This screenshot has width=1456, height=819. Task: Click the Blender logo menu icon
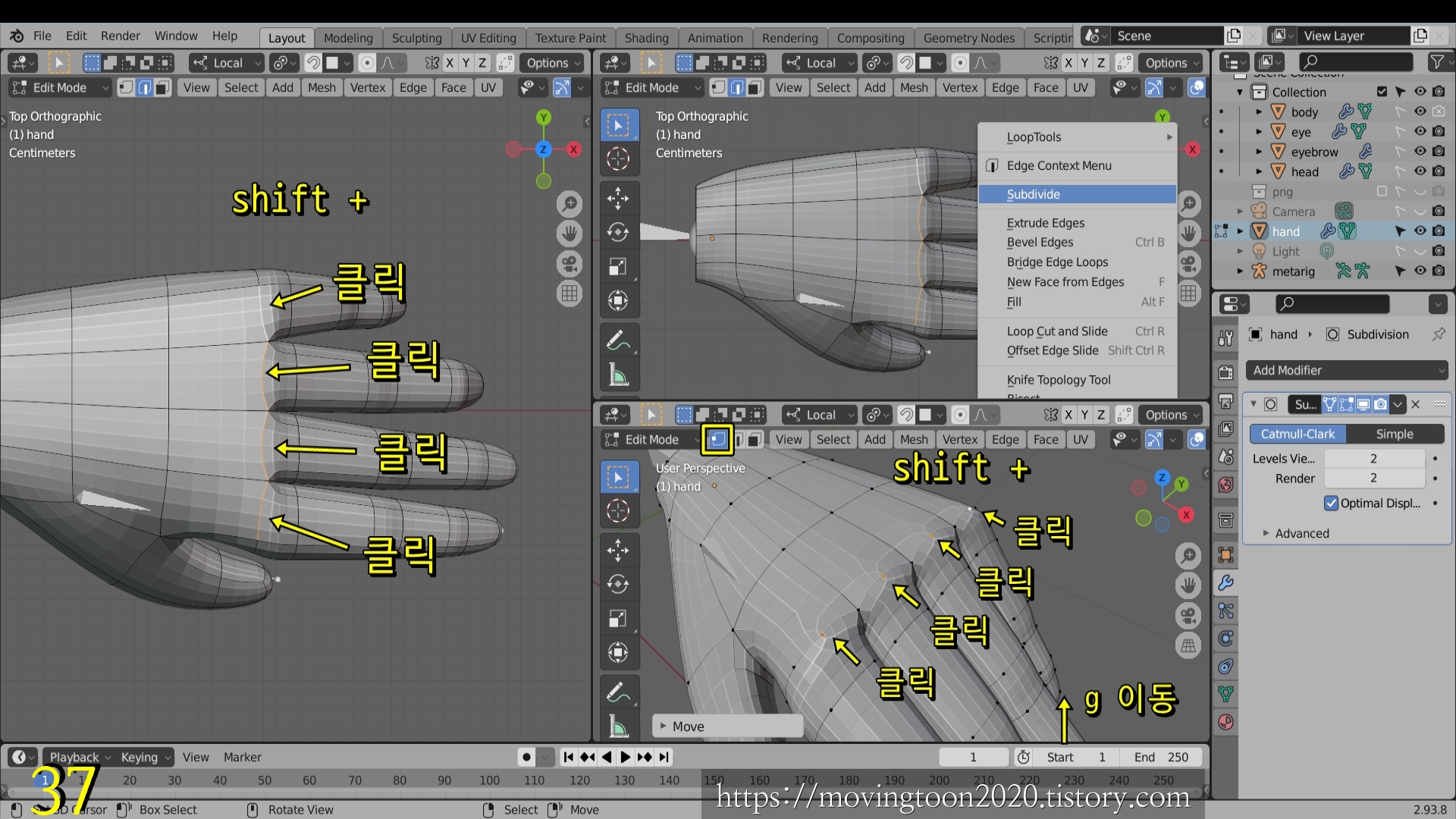point(17,36)
